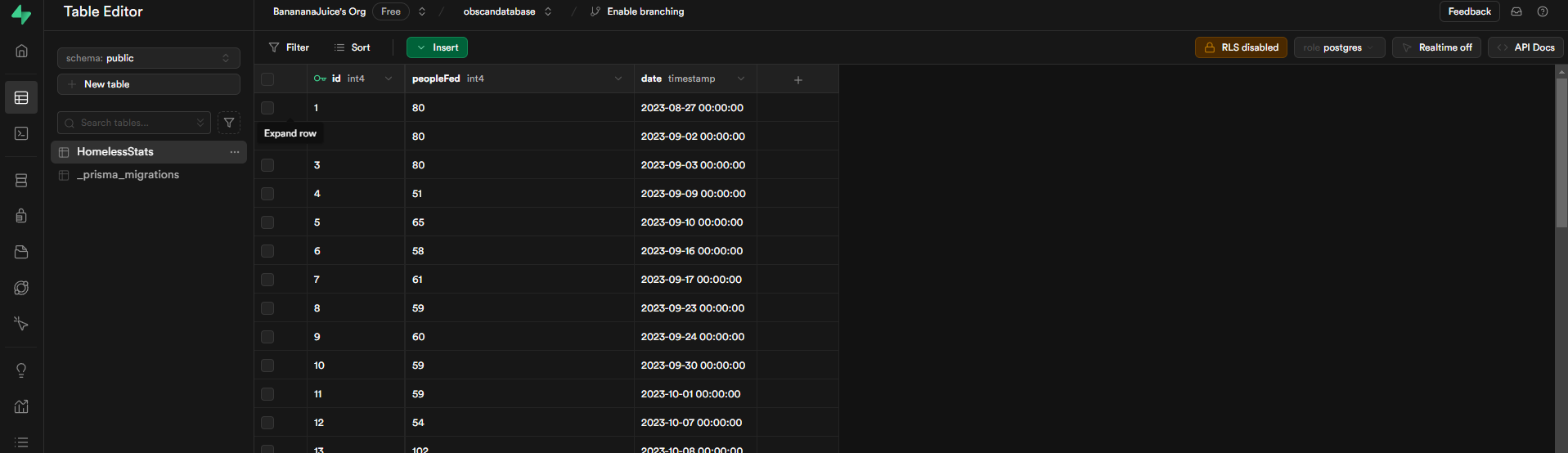Click the Realtime off button
The width and height of the screenshot is (1568, 453).
point(1436,47)
